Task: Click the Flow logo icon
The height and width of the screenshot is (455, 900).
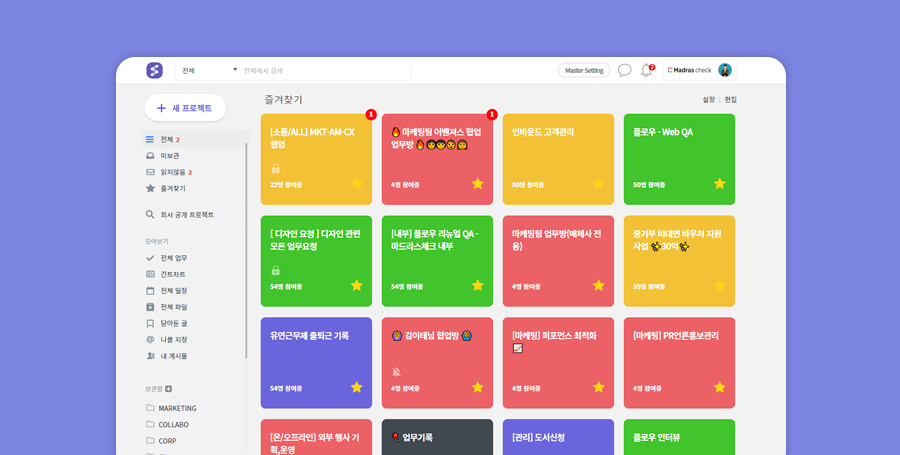Action: (154, 70)
